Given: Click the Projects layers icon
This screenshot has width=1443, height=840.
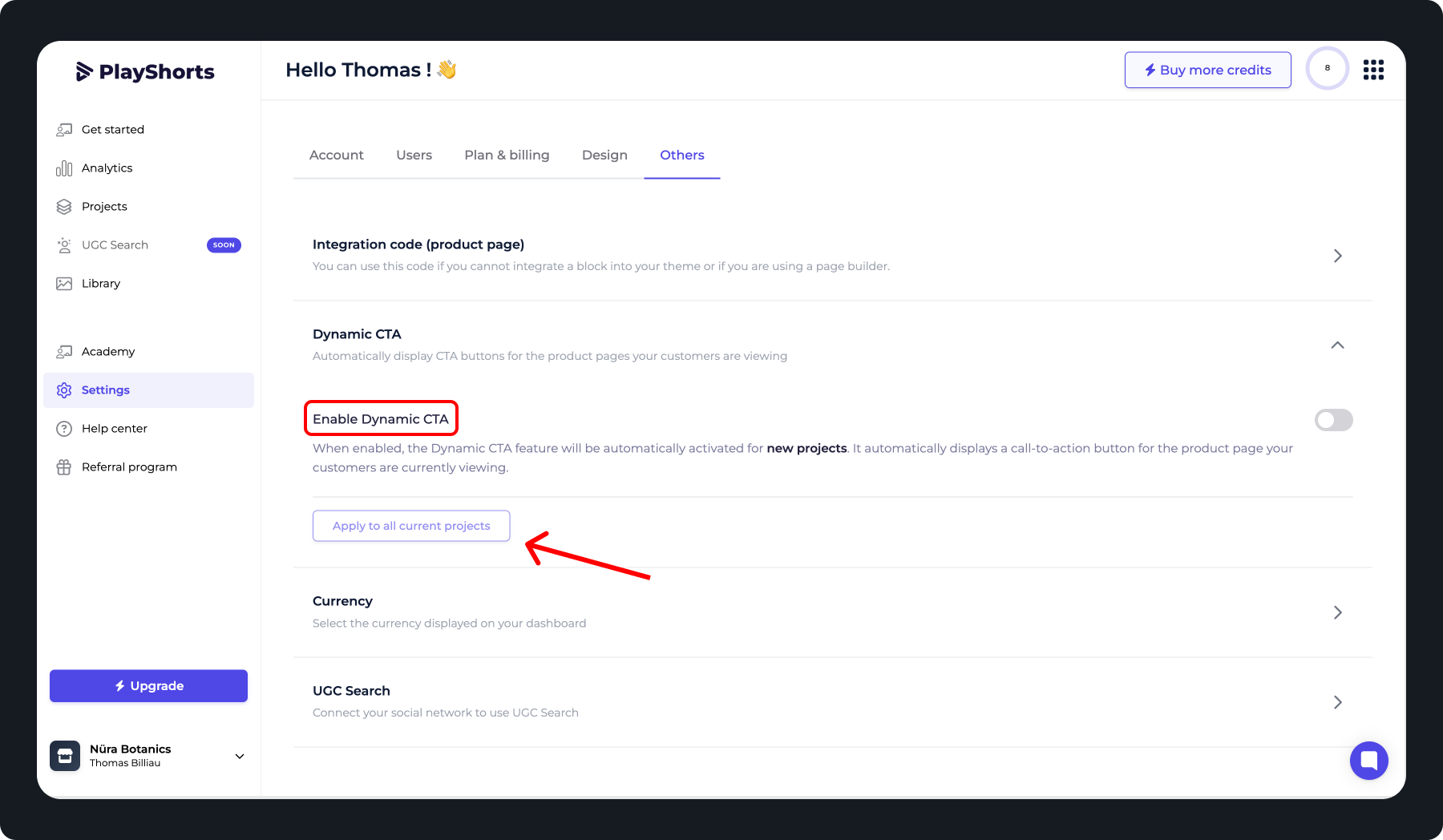Looking at the screenshot, I should (64, 207).
